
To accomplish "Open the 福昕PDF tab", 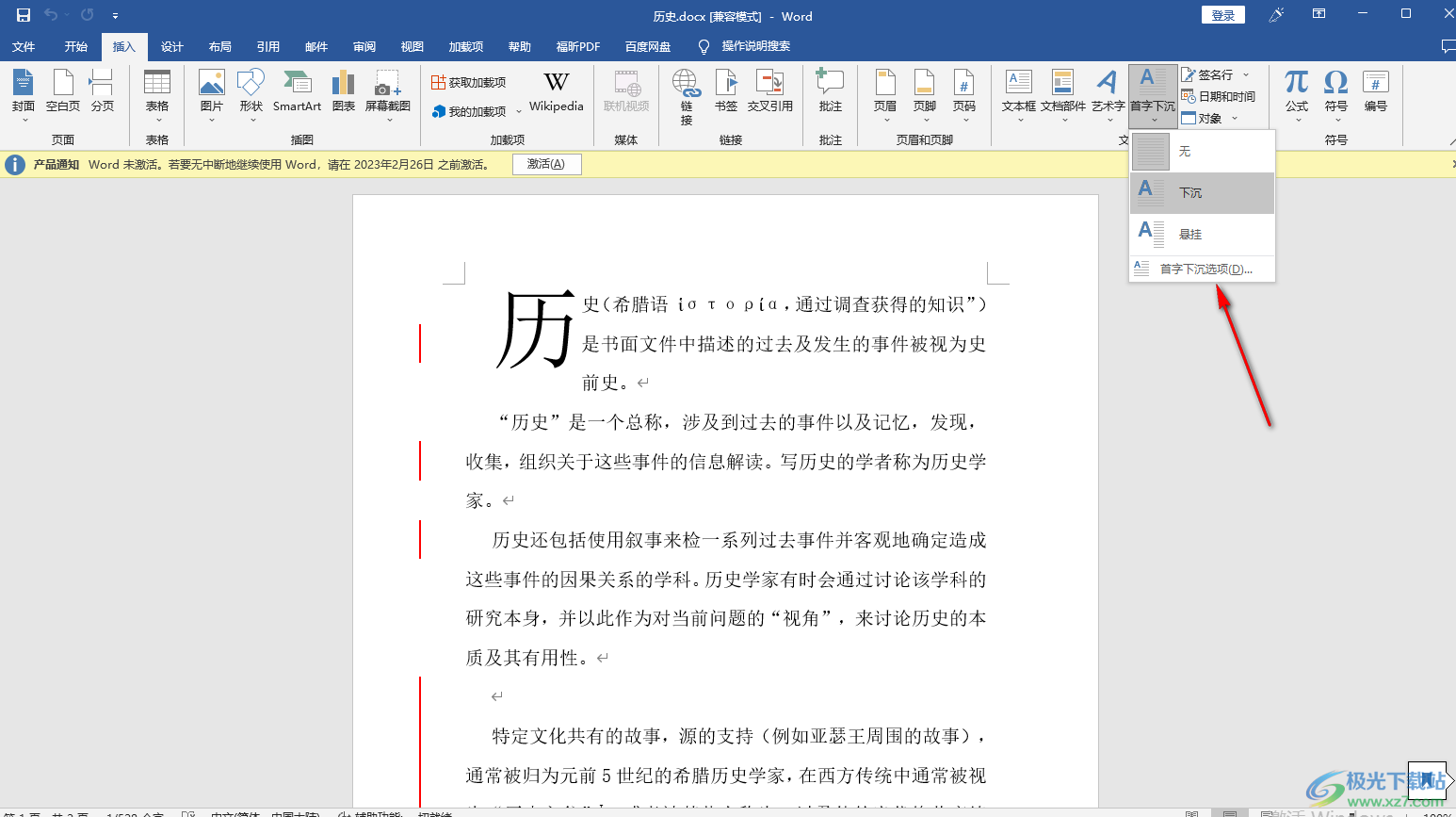I will (x=578, y=46).
